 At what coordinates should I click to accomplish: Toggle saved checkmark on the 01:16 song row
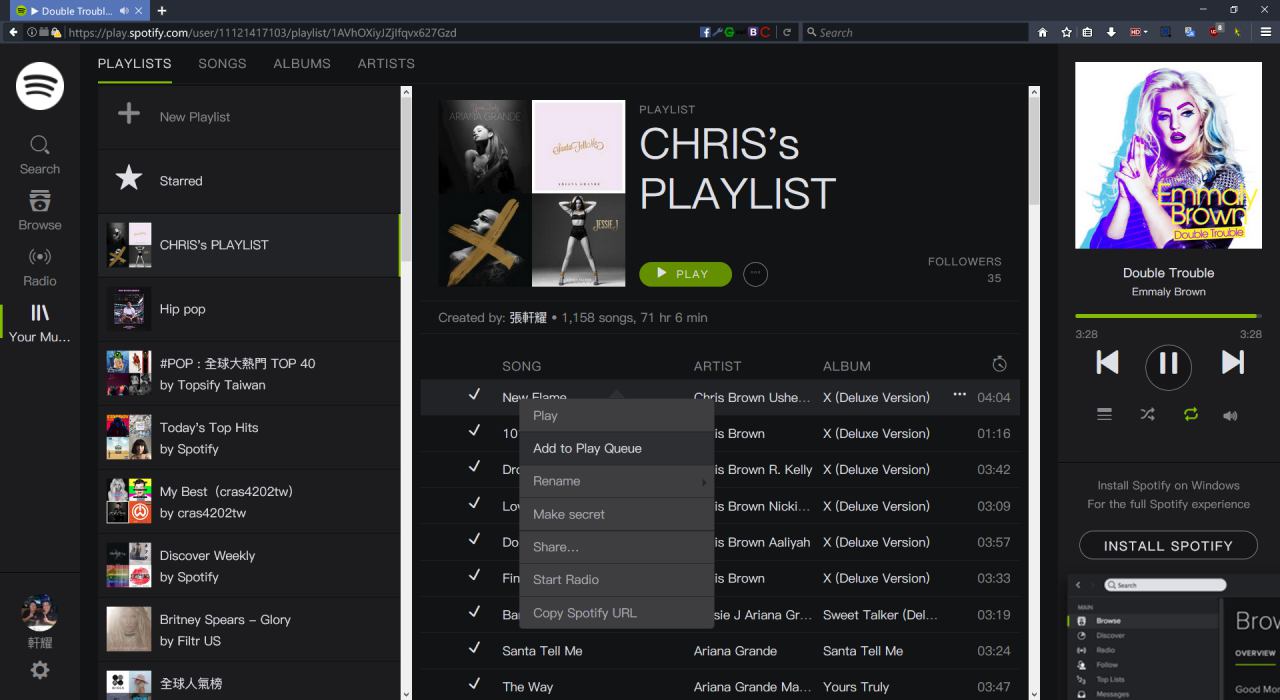[x=474, y=431]
